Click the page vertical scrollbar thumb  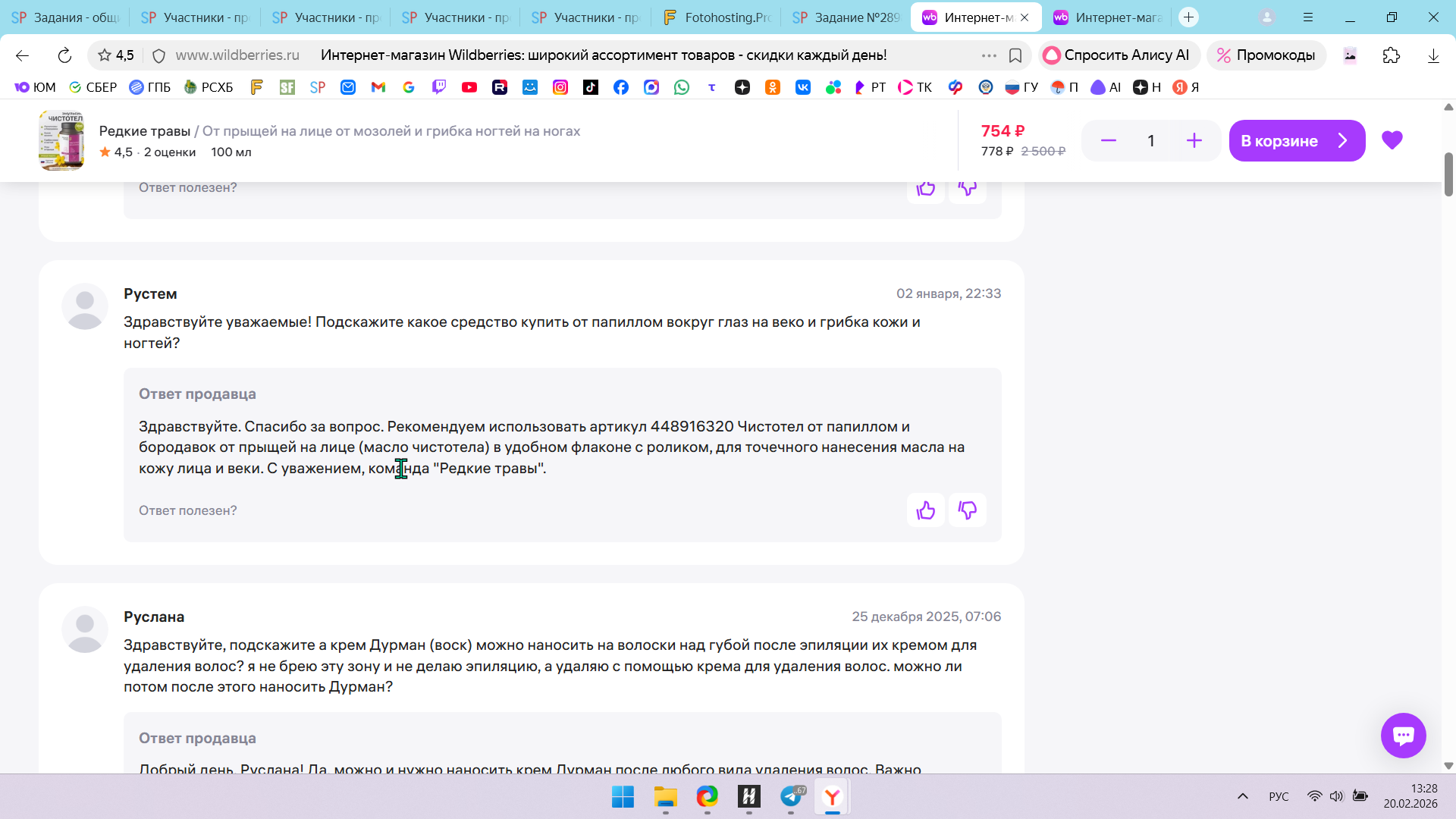pyautogui.click(x=1448, y=174)
